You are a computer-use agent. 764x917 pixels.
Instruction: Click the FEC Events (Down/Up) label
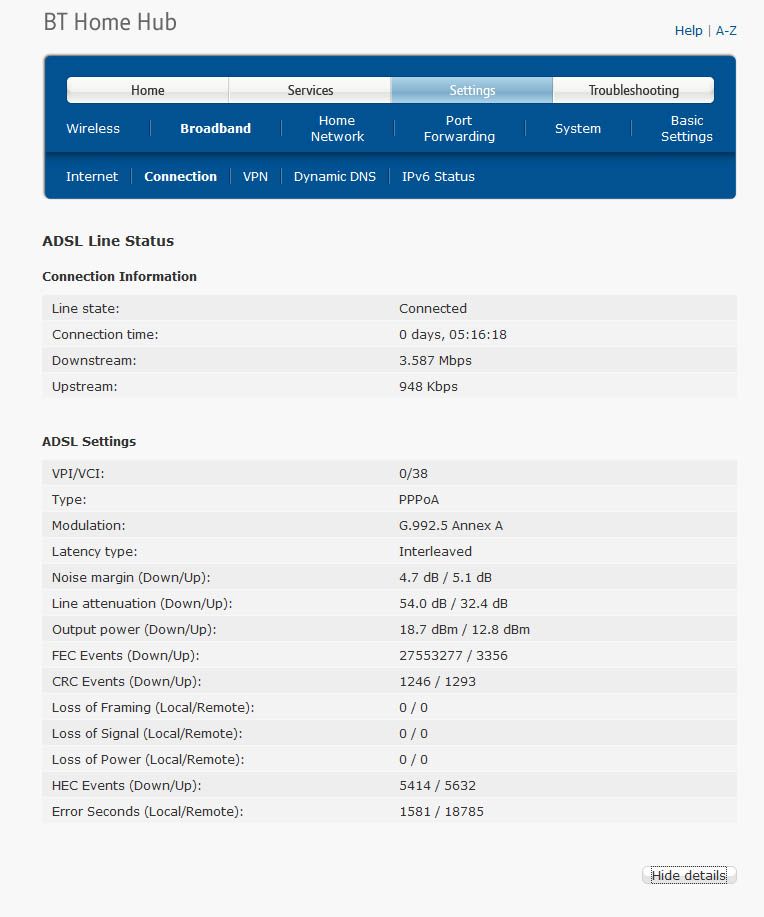pos(126,656)
